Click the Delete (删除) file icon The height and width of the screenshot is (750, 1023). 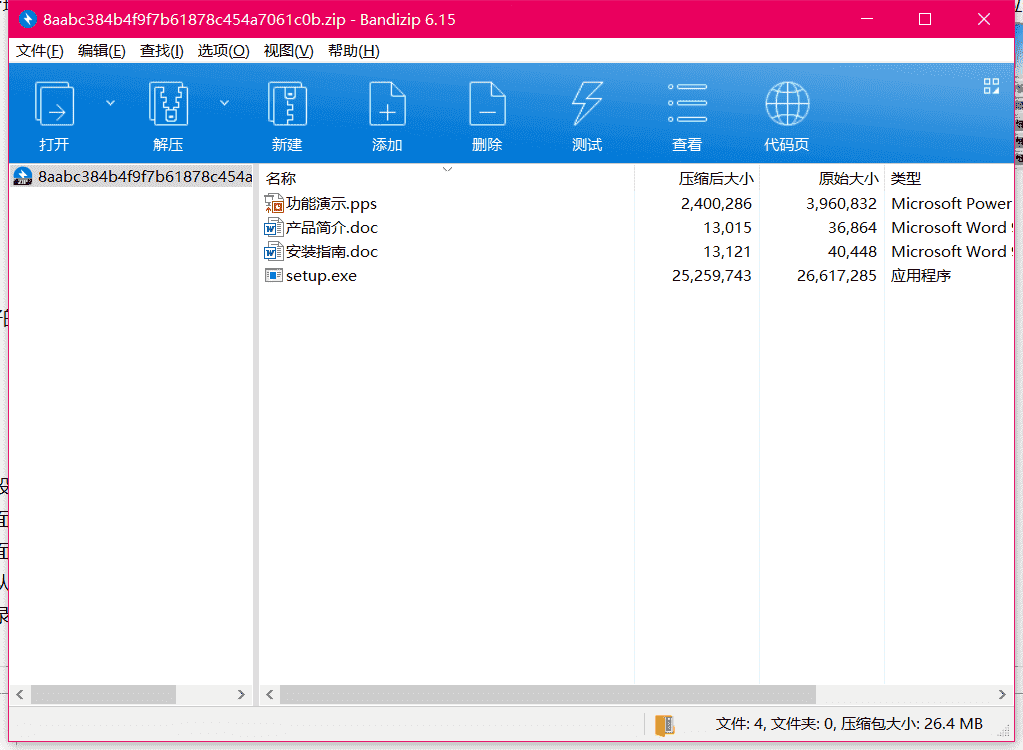(487, 104)
